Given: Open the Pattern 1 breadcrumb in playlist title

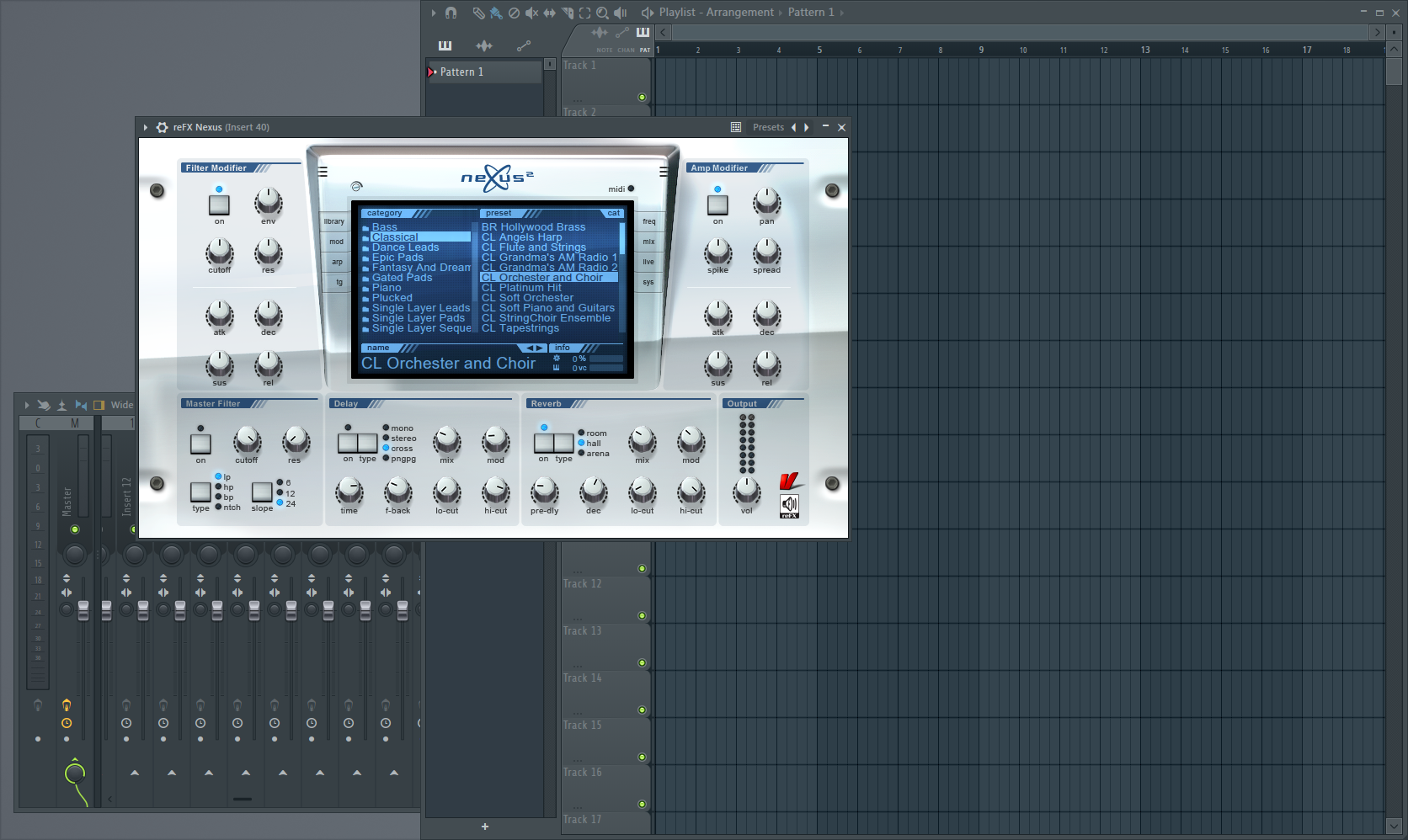Looking at the screenshot, I should tap(811, 12).
